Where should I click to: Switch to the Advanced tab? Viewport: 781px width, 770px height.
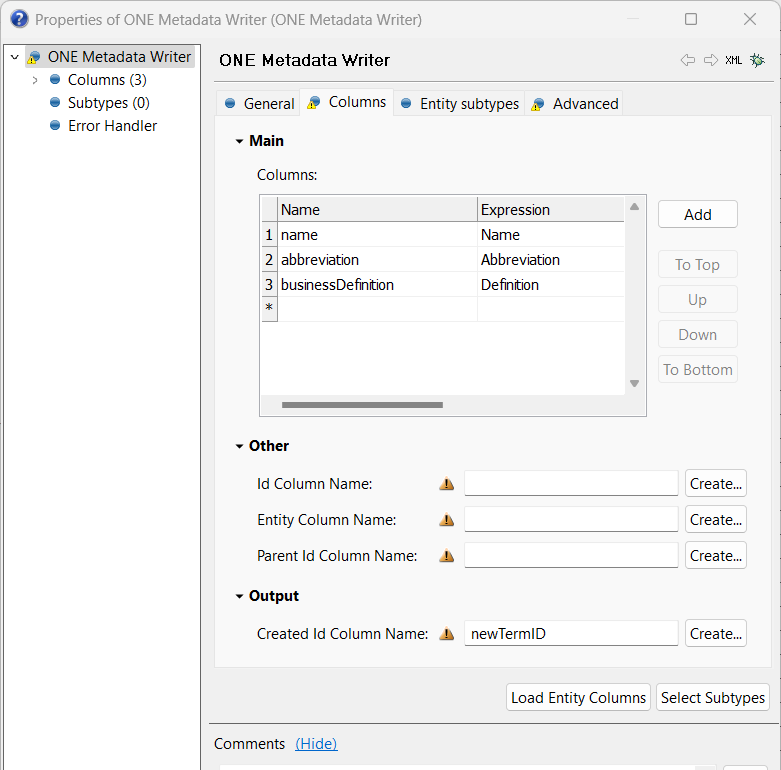click(x=575, y=104)
